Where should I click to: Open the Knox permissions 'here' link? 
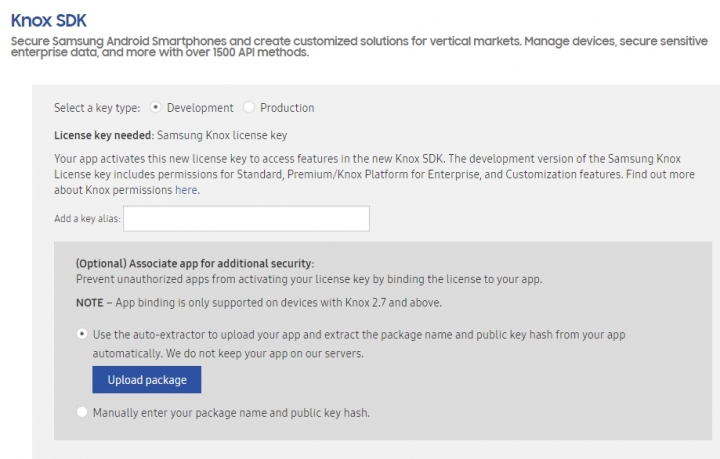coord(186,190)
